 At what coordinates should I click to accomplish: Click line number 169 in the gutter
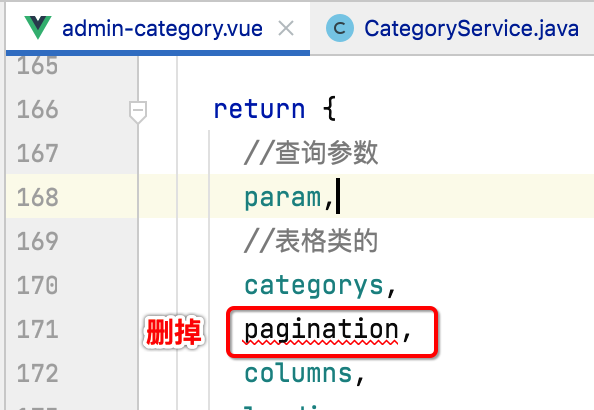[38, 241]
